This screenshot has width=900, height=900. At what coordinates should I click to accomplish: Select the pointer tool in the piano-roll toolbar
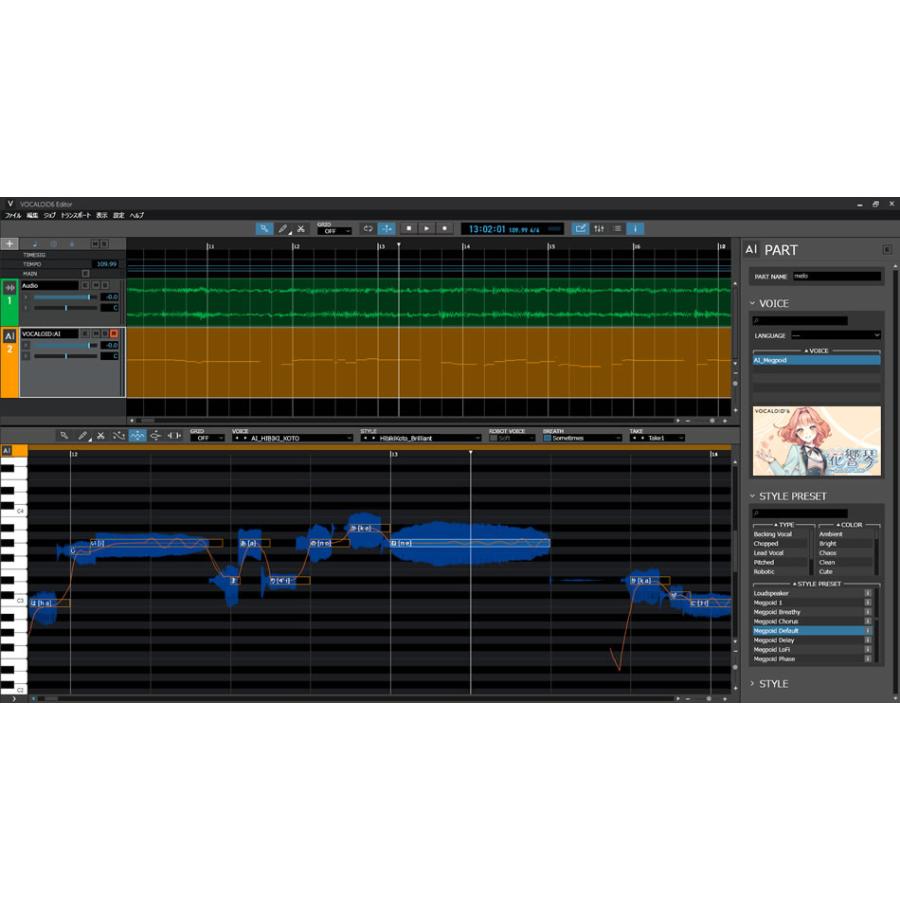tap(63, 436)
